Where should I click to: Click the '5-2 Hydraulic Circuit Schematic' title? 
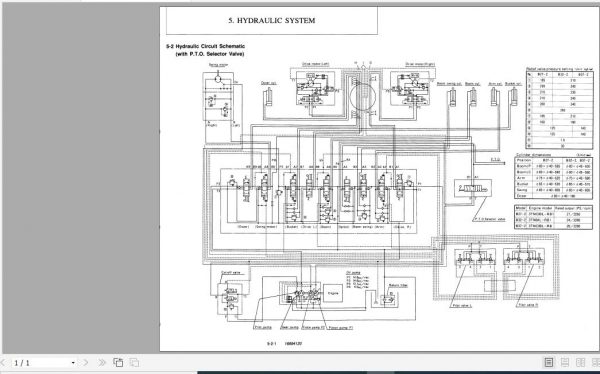pyautogui.click(x=205, y=46)
